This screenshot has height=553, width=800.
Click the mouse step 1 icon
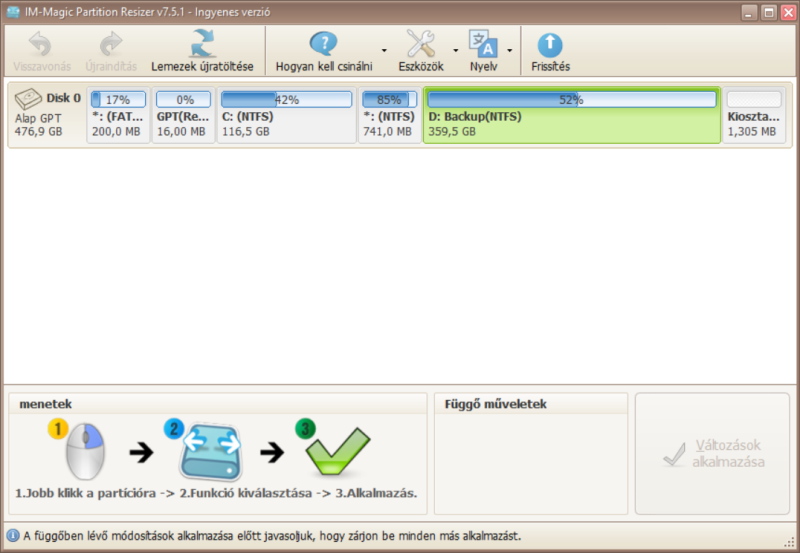(78, 449)
